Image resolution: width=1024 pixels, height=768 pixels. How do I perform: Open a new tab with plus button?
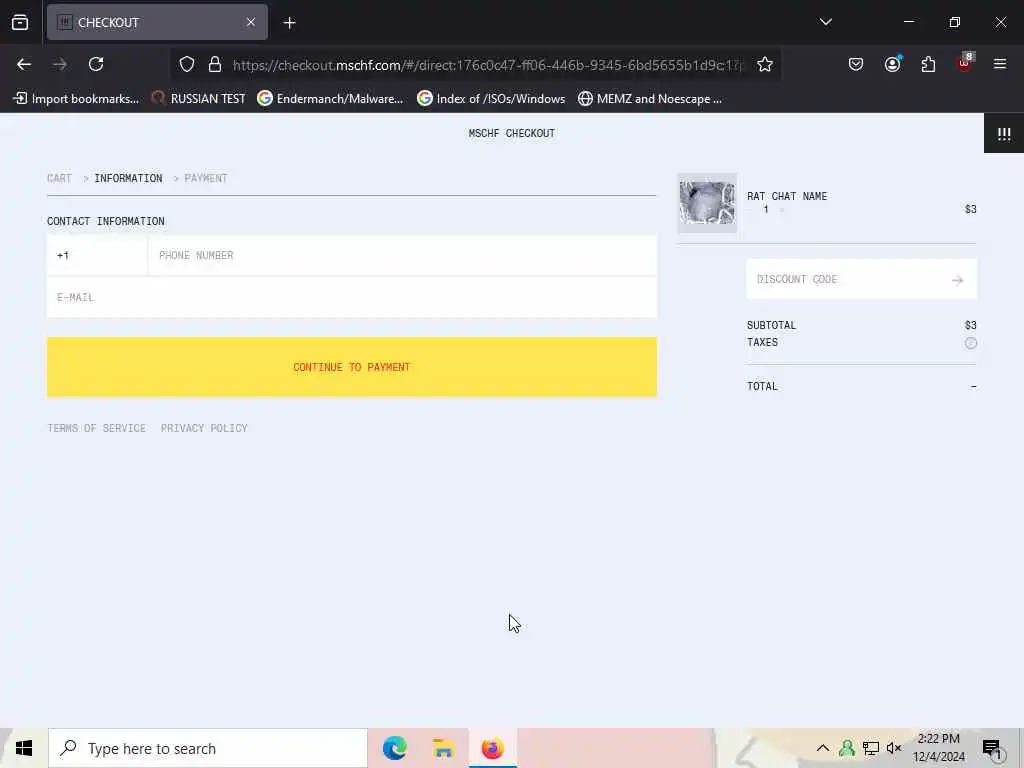pos(289,23)
